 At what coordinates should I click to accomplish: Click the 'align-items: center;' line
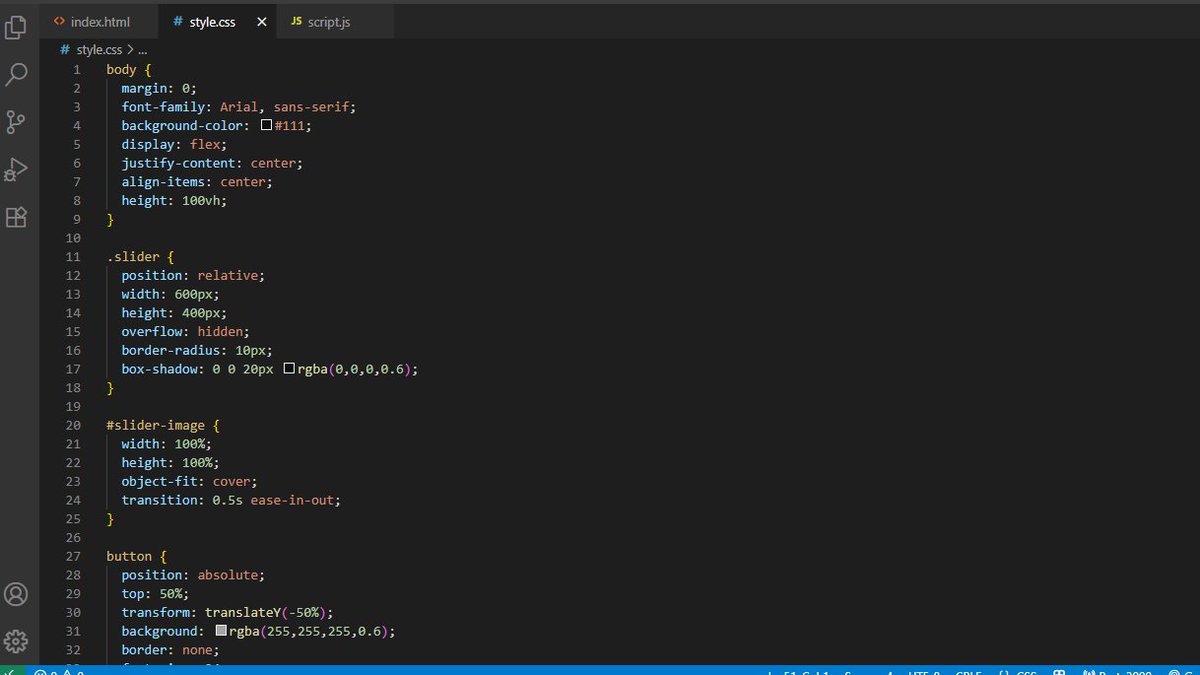197,182
